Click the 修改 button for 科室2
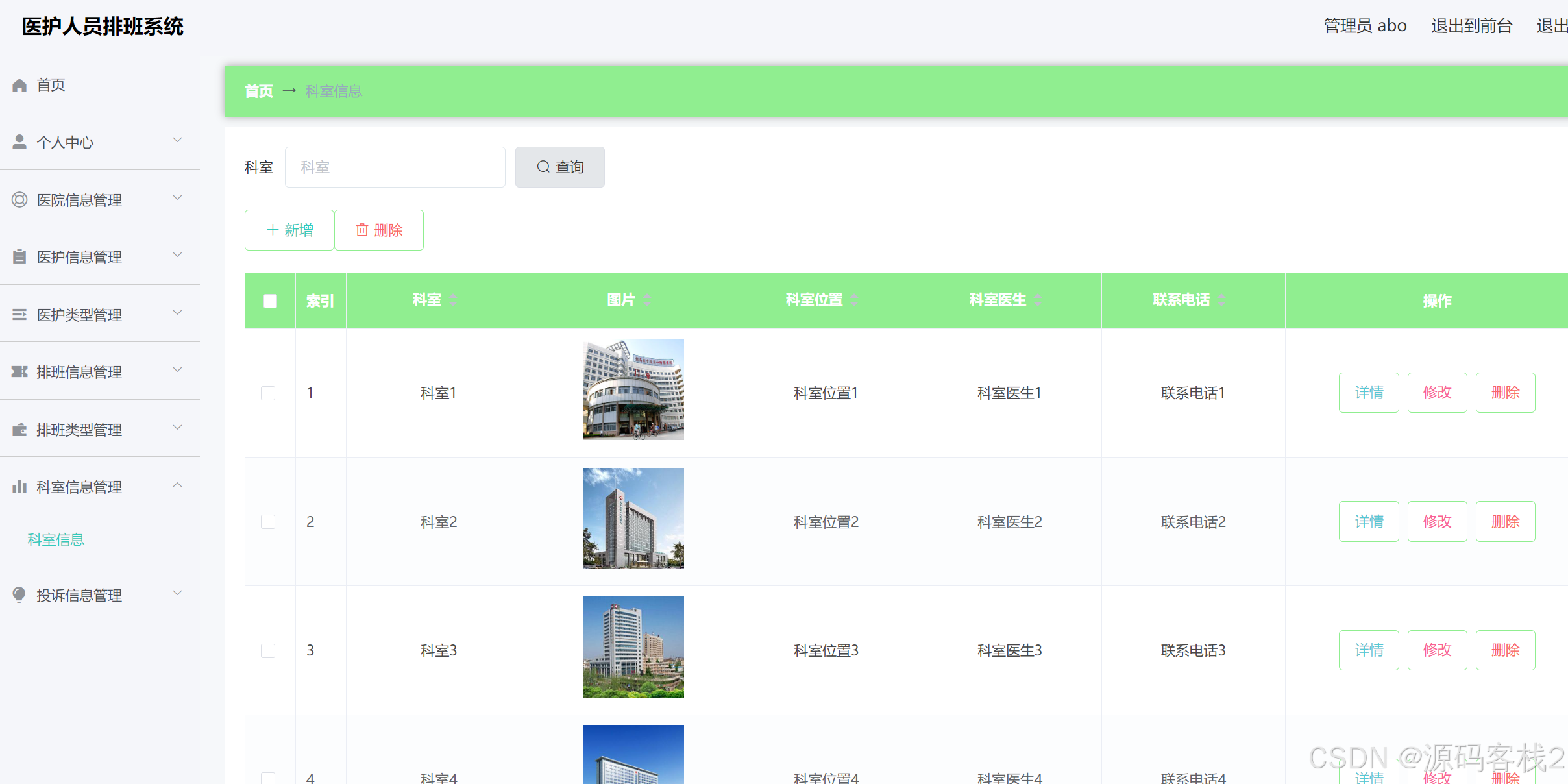Viewport: 1568px width, 784px height. [1437, 522]
